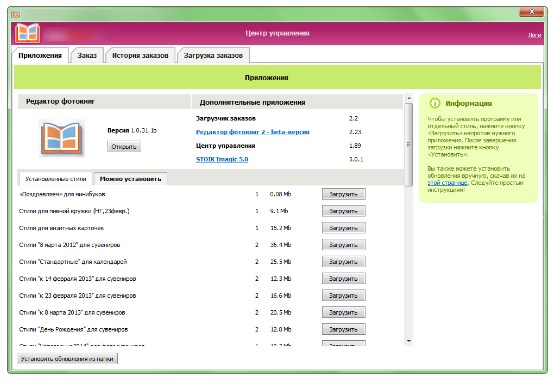Image resolution: width=557 pixels, height=385 pixels.
Task: Click the Загрузчик заказов entry
Action: [226, 118]
